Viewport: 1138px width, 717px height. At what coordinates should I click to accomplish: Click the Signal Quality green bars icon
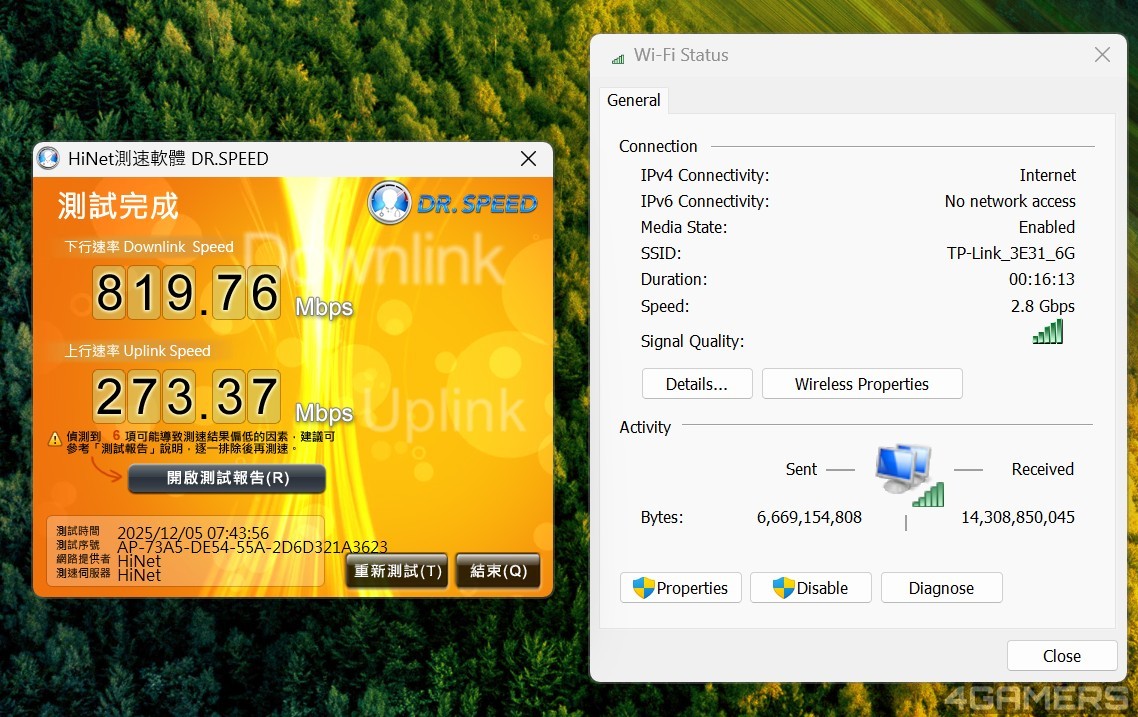click(x=1048, y=332)
